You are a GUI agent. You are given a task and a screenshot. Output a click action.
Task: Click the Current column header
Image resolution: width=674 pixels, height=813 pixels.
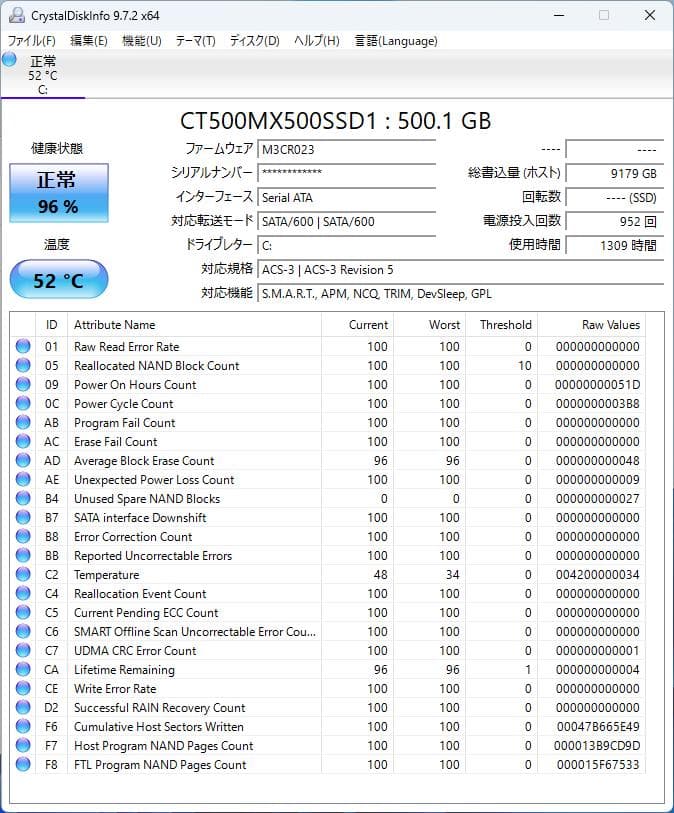point(357,325)
